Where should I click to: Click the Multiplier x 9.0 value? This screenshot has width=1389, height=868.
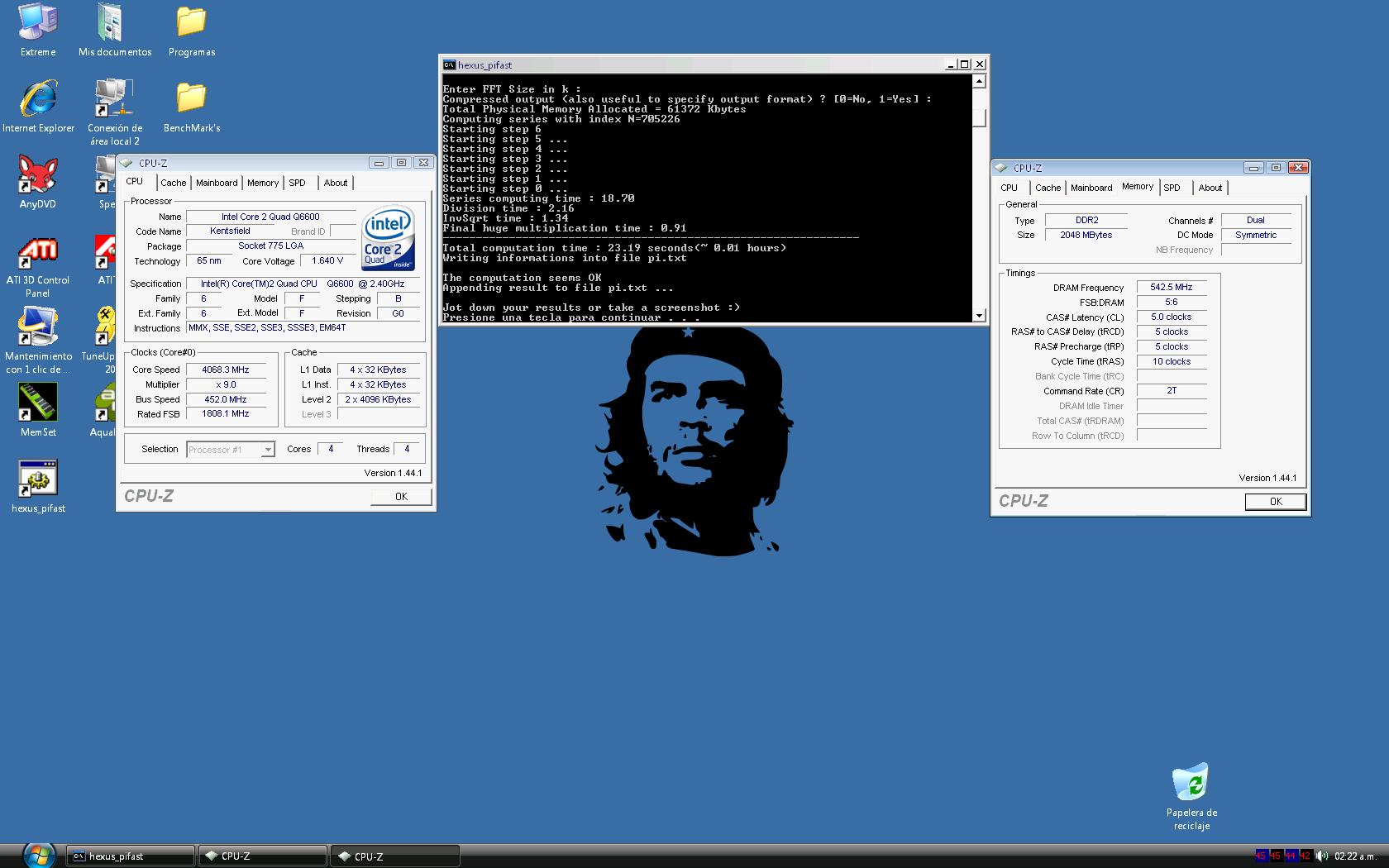226,384
